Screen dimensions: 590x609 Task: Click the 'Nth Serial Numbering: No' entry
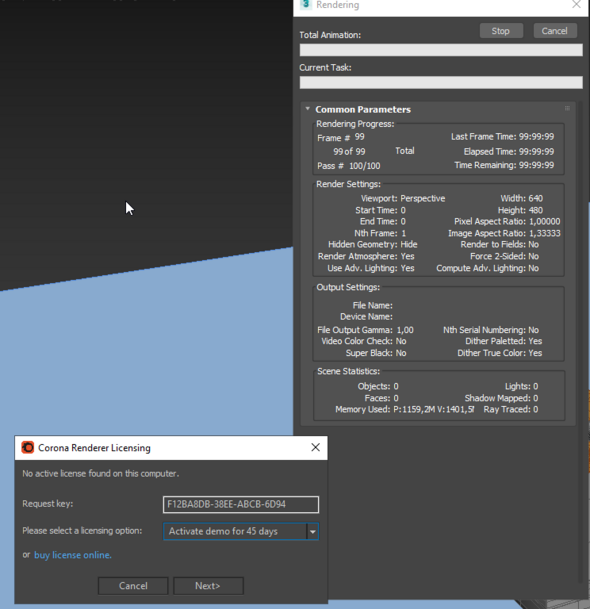(x=491, y=330)
